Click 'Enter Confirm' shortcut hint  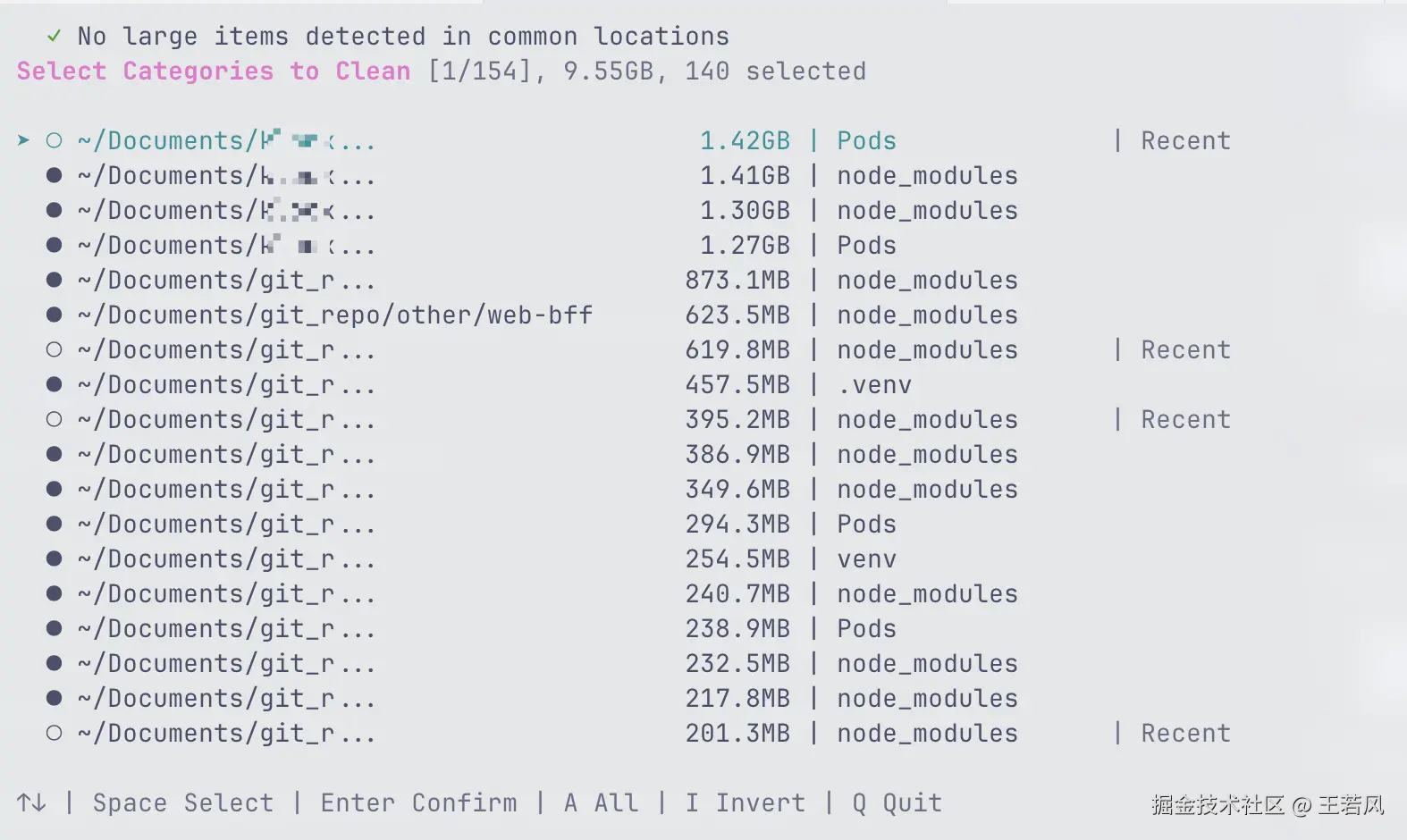click(x=418, y=802)
